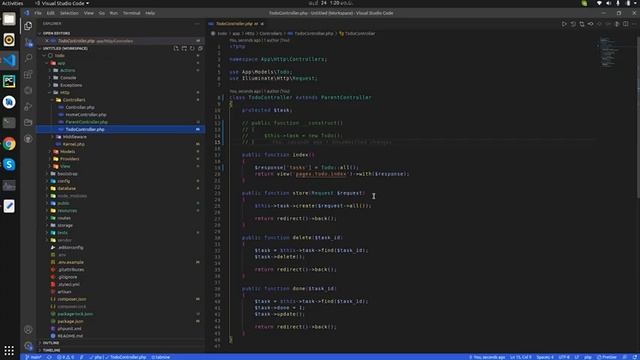
Task: Click the Collapse Folders icon in Explorer
Action: pos(200,48)
